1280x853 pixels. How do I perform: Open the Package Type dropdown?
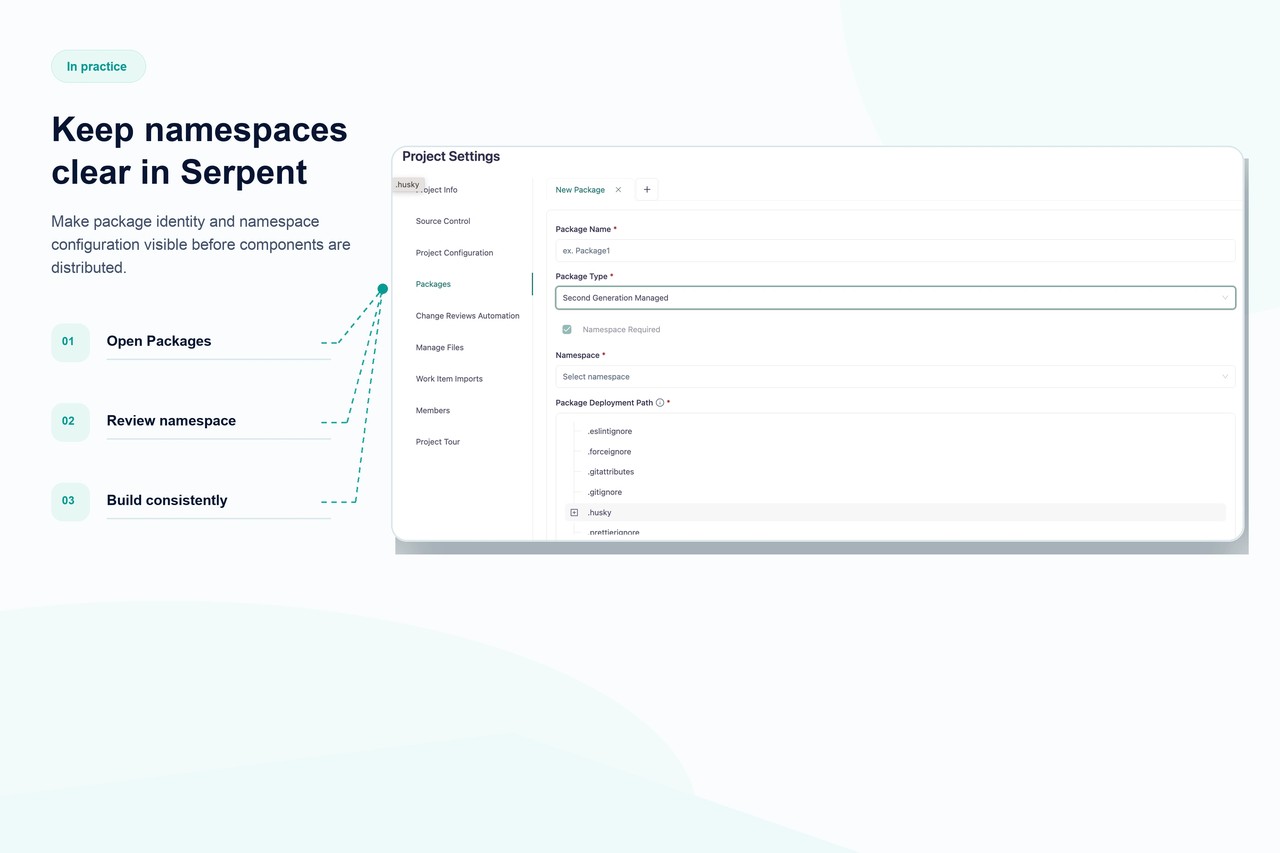pos(895,298)
